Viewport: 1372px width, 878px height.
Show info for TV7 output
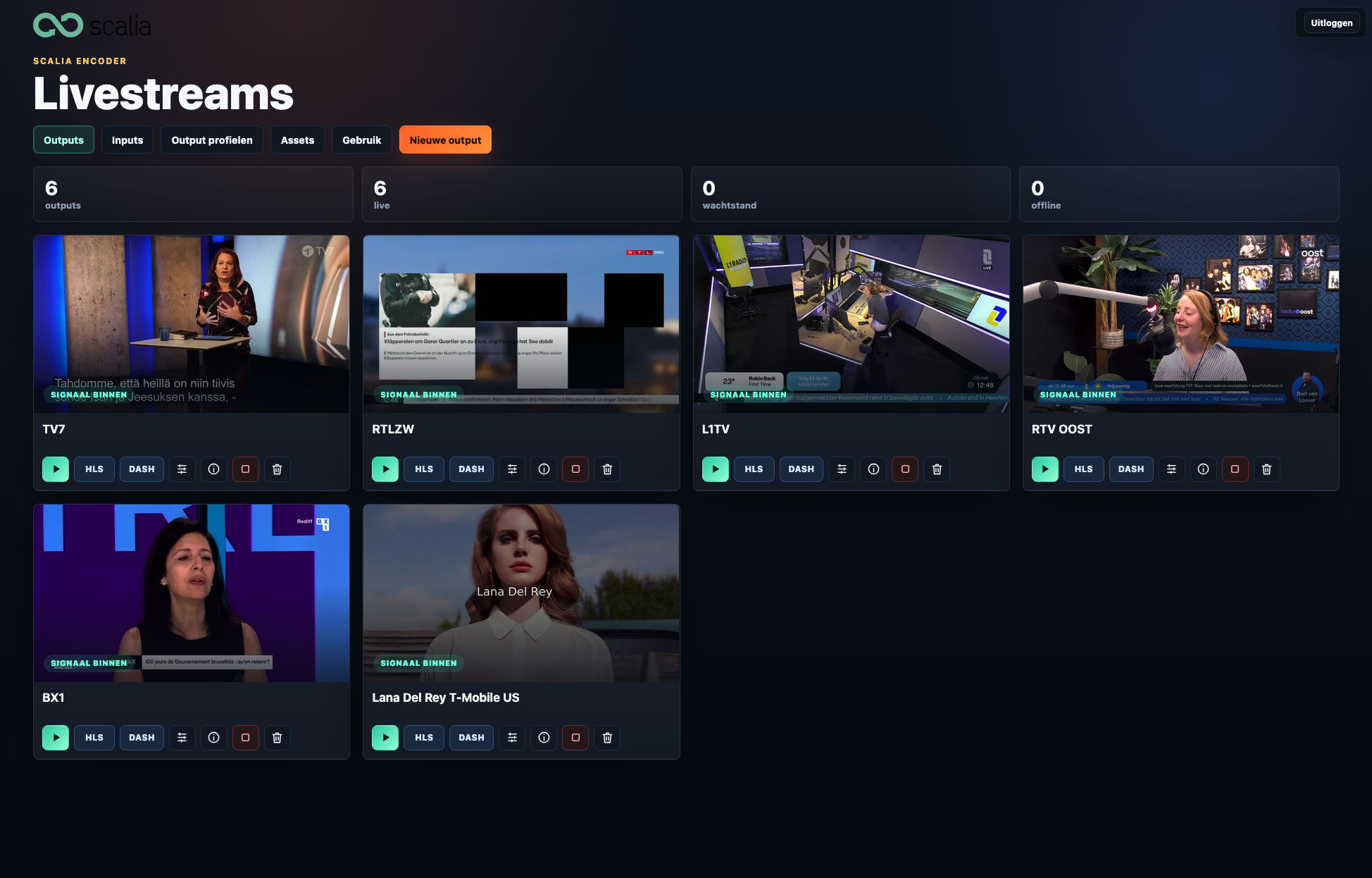pos(214,469)
